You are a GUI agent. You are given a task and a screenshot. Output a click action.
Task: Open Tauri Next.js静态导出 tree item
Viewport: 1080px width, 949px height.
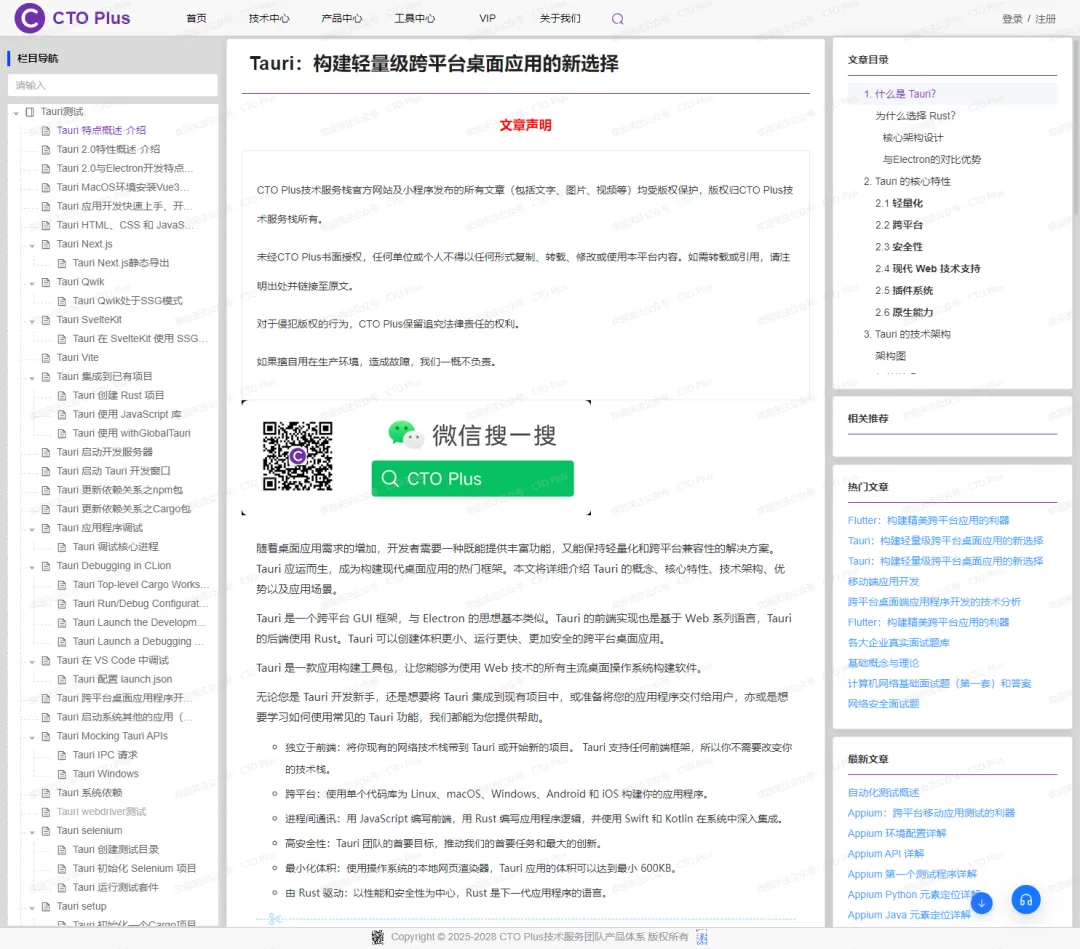[x=121, y=263]
